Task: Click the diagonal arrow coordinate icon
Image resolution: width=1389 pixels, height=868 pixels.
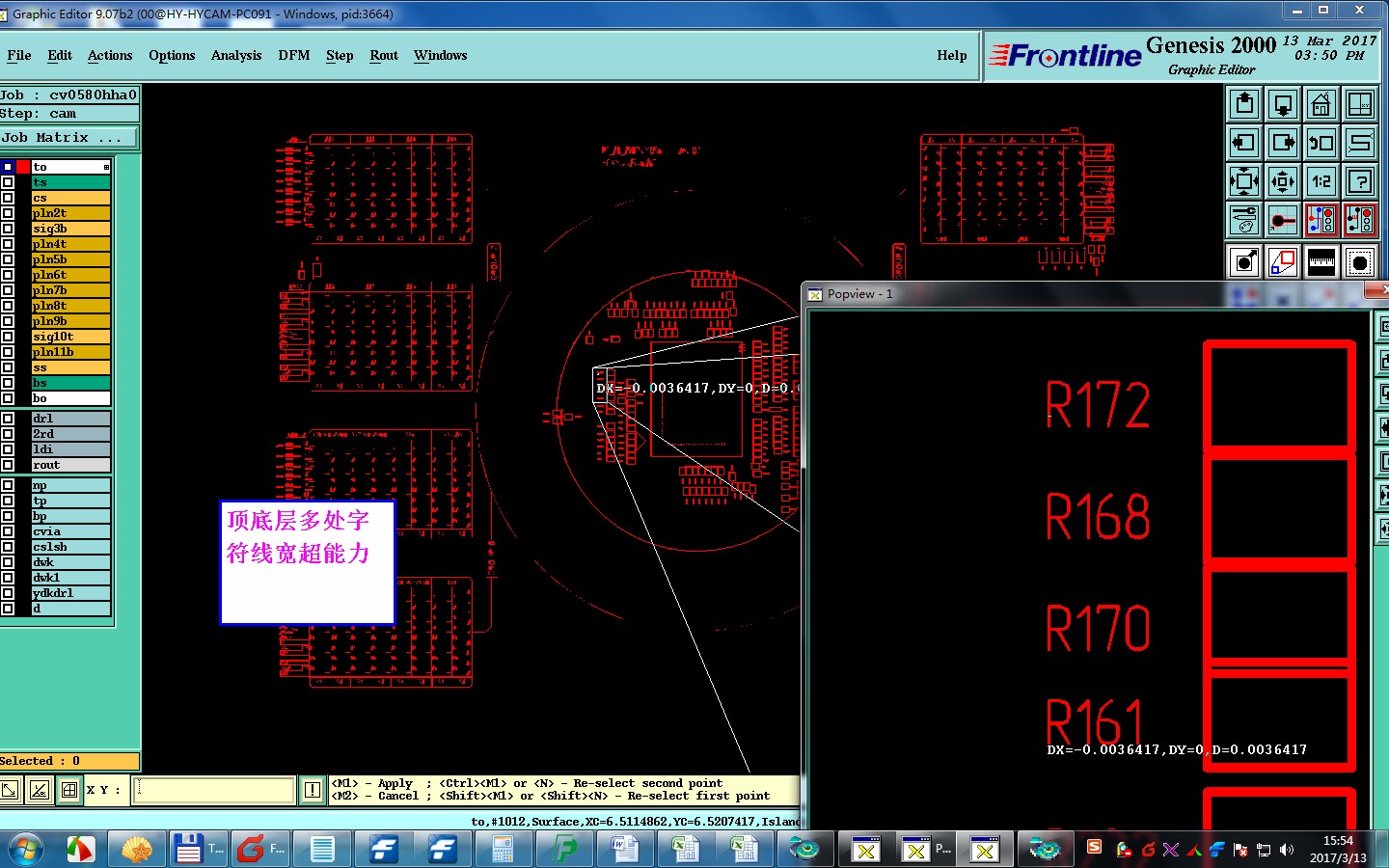Action: tap(10, 791)
